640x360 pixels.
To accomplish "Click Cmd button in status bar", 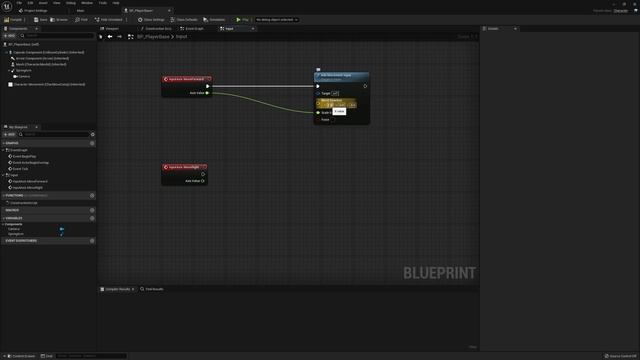I will (47, 356).
